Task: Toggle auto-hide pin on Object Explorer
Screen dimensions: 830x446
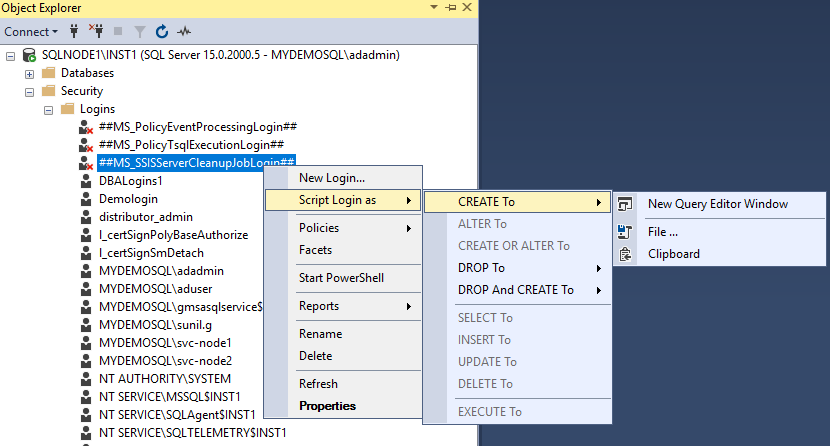Action: 451,7
